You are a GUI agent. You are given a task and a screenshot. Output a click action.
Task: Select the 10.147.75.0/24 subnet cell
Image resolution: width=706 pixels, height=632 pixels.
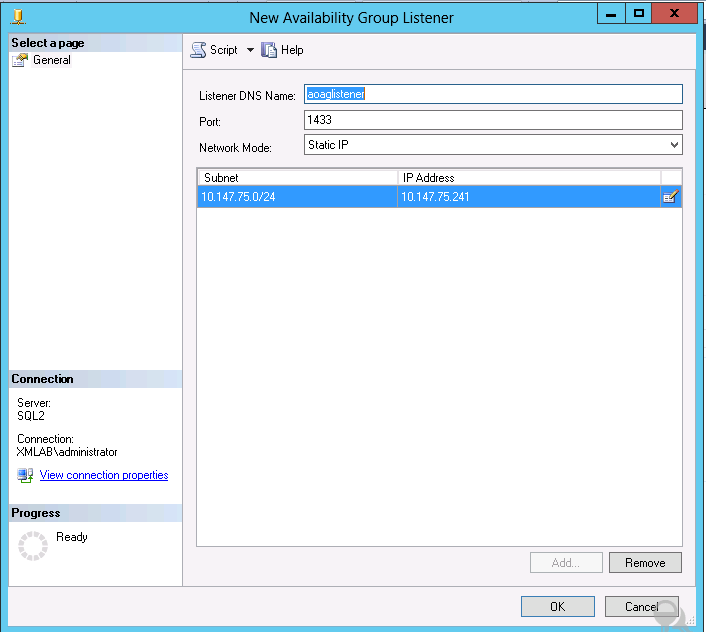[296, 197]
